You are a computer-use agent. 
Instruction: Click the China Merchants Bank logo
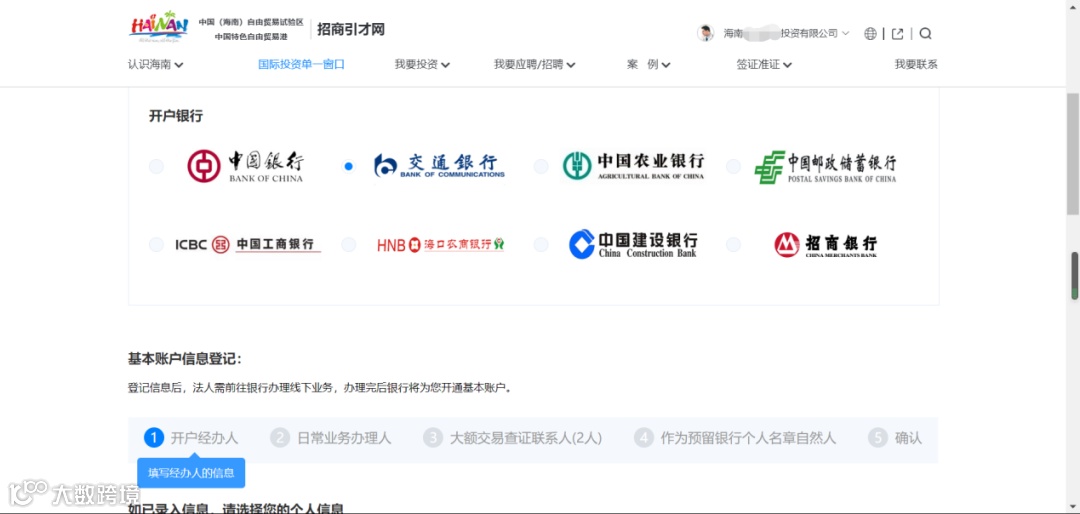click(825, 245)
